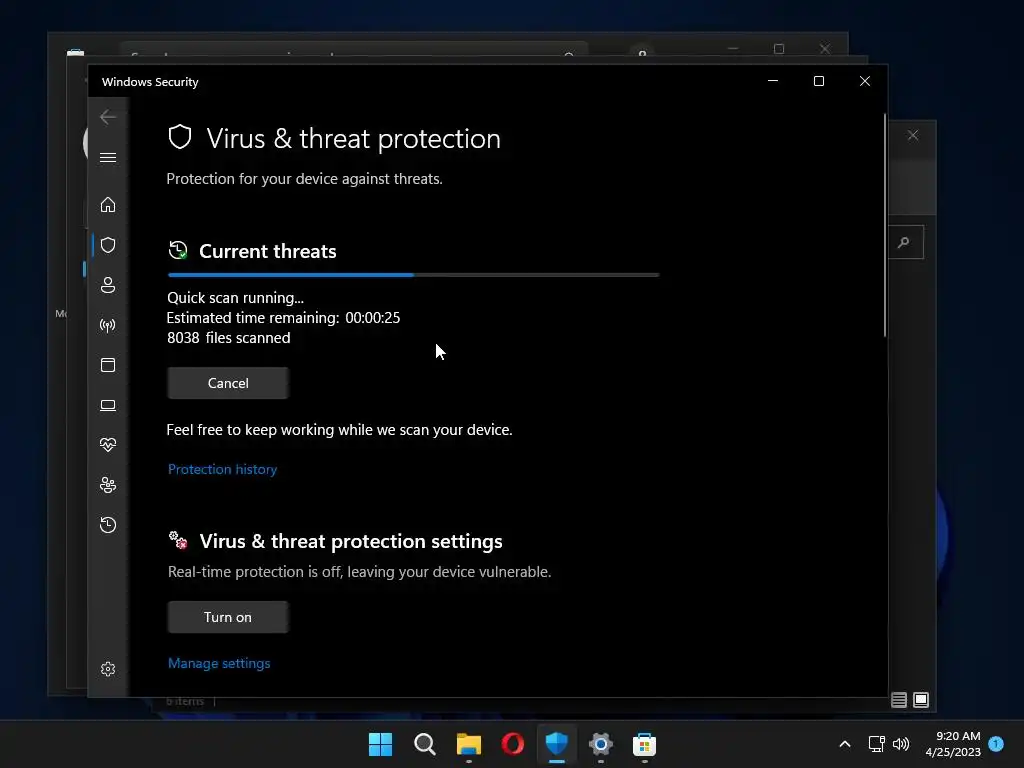Open Settings app from the taskbar
Screen dimensions: 1024x768
point(600,744)
